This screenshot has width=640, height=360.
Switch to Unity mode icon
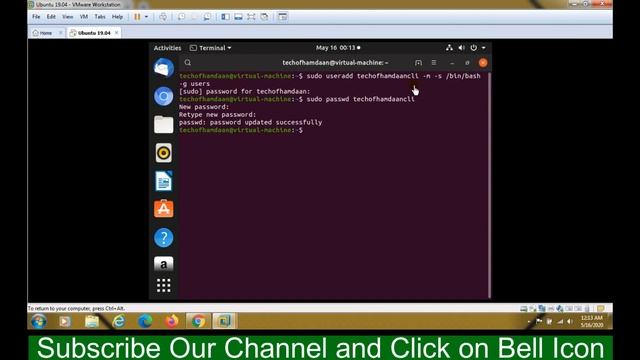click(x=264, y=17)
